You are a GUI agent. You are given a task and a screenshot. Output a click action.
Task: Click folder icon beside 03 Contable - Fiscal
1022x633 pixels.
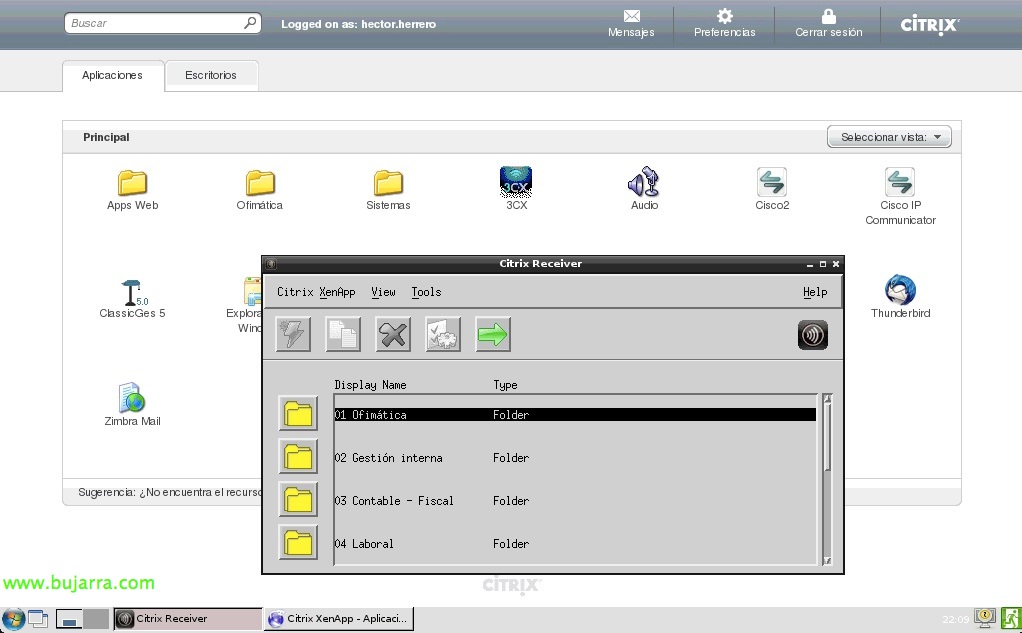click(x=298, y=499)
